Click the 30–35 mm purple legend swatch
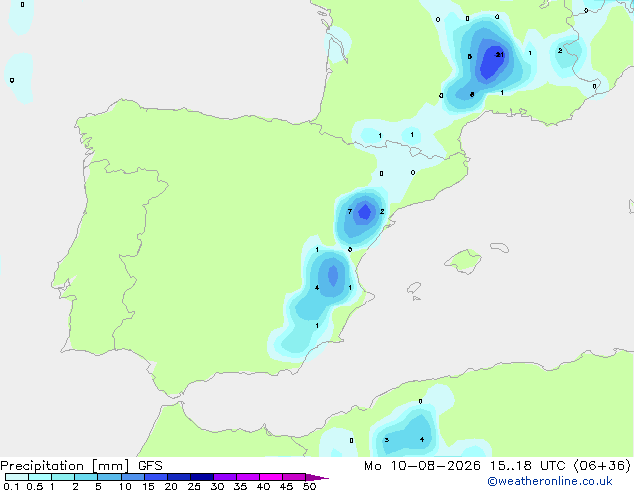This screenshot has height=490, width=634. pos(225,477)
